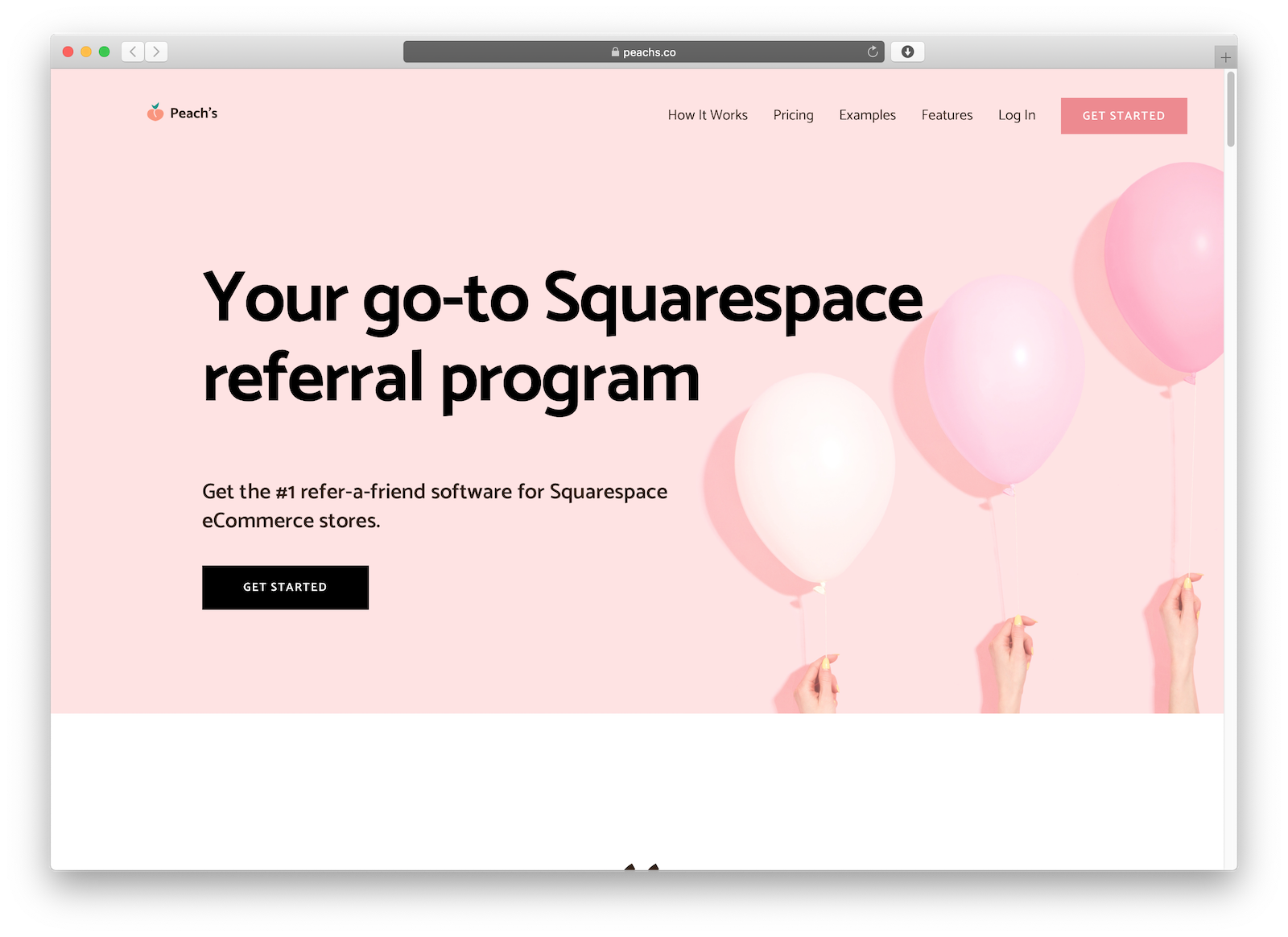This screenshot has width=1288, height=937.
Task: Click the Log In link
Action: [x=1017, y=115]
